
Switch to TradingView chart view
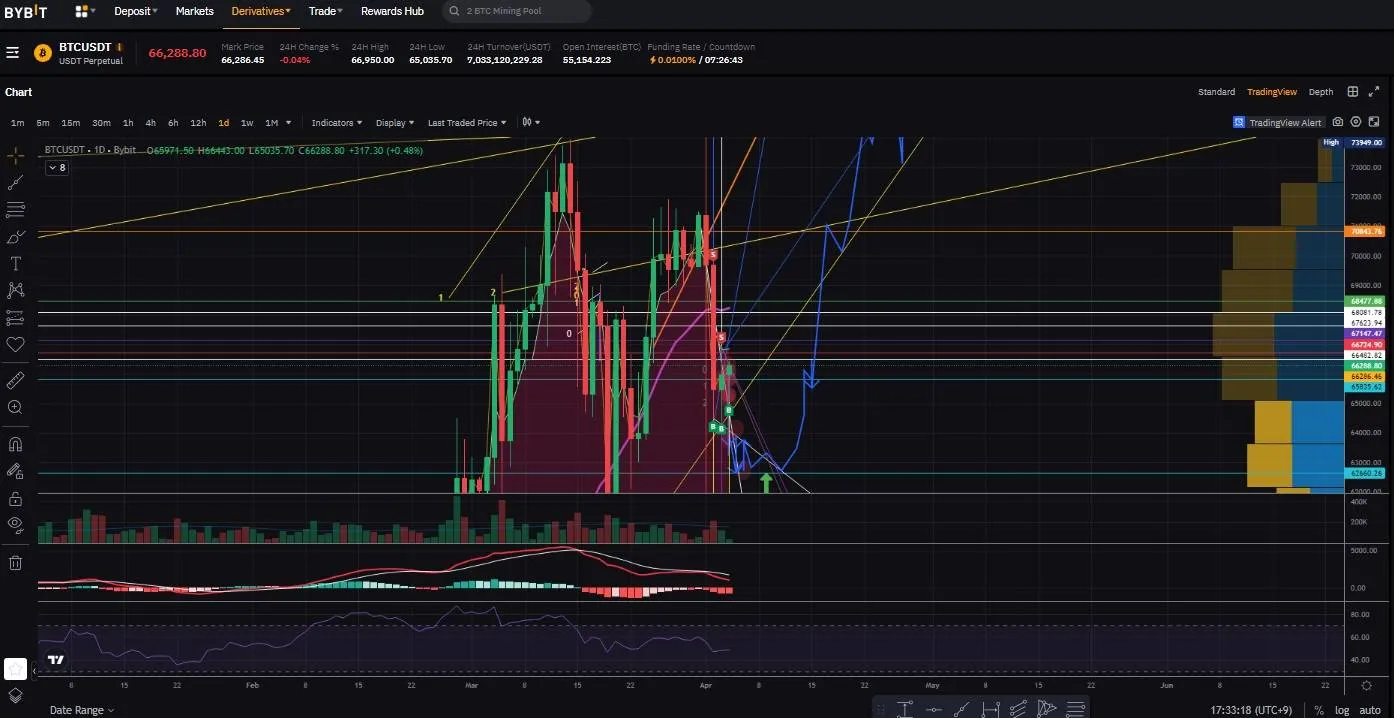point(1272,92)
